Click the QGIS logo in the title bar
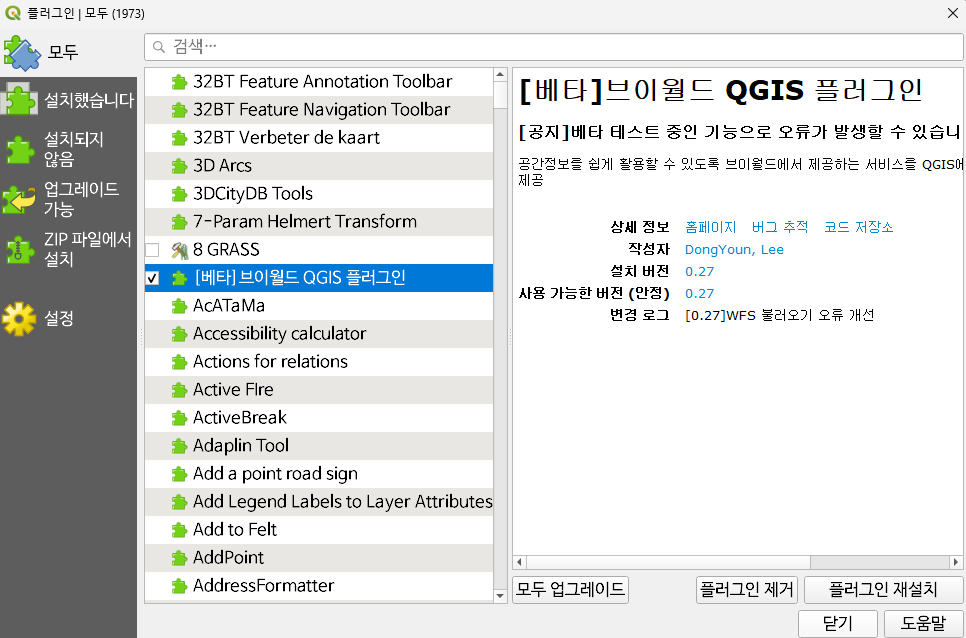This screenshot has width=966, height=638. pos(12,12)
